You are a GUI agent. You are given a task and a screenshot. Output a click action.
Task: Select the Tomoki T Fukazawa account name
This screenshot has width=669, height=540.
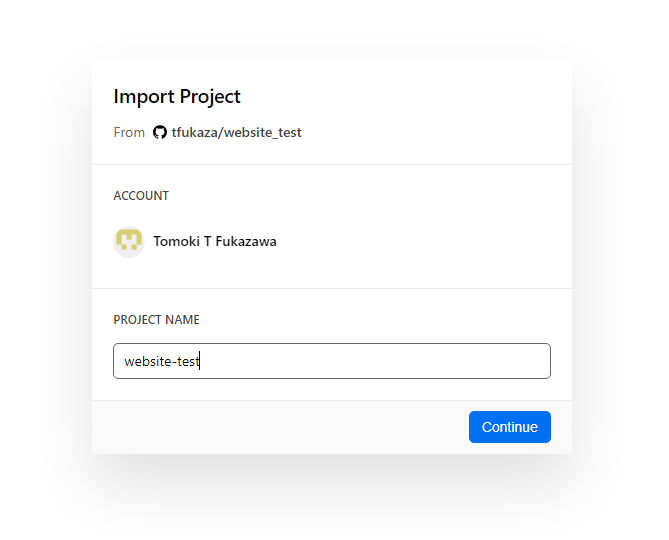214,241
